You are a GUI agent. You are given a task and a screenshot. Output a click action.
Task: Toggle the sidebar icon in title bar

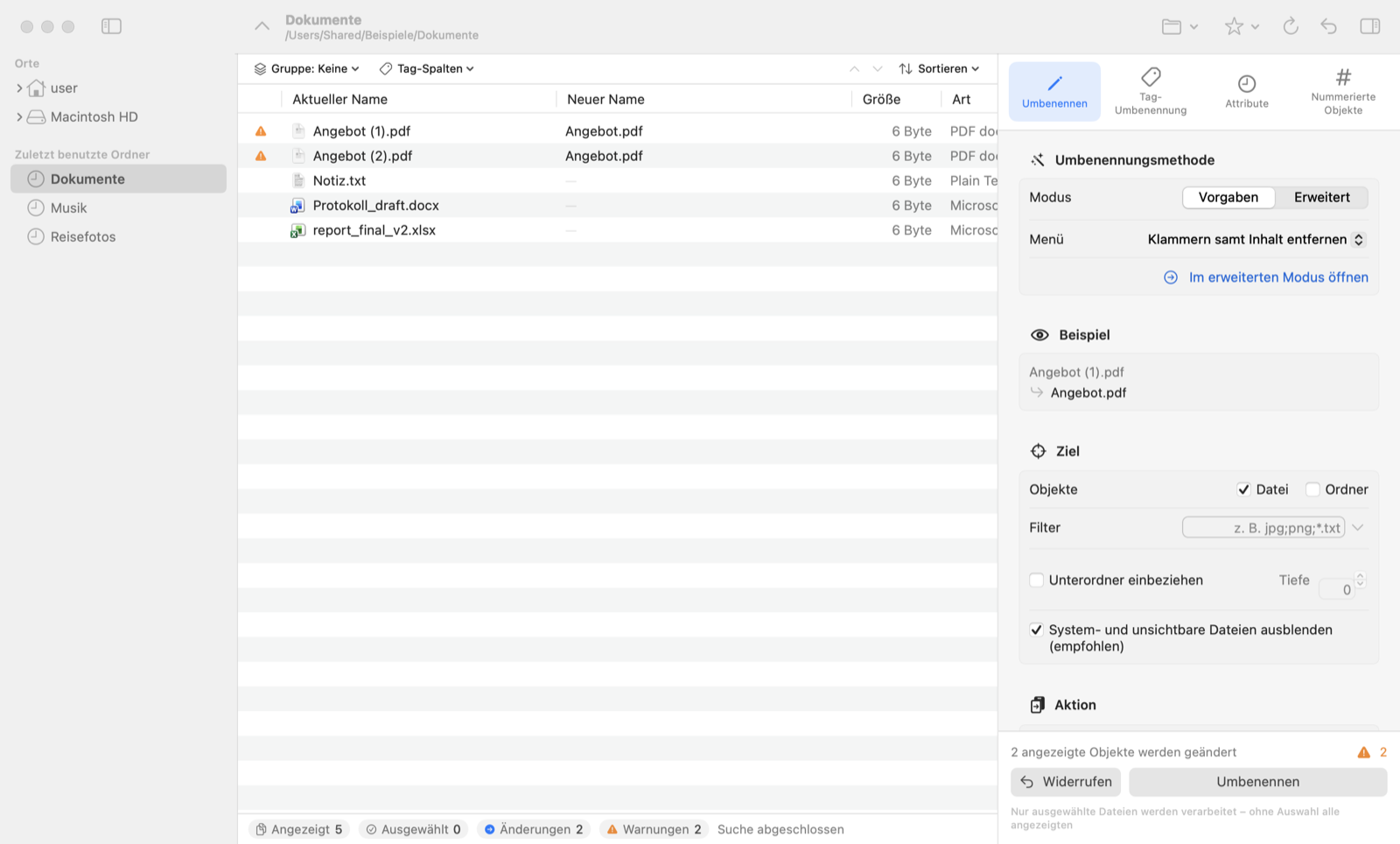click(x=111, y=26)
